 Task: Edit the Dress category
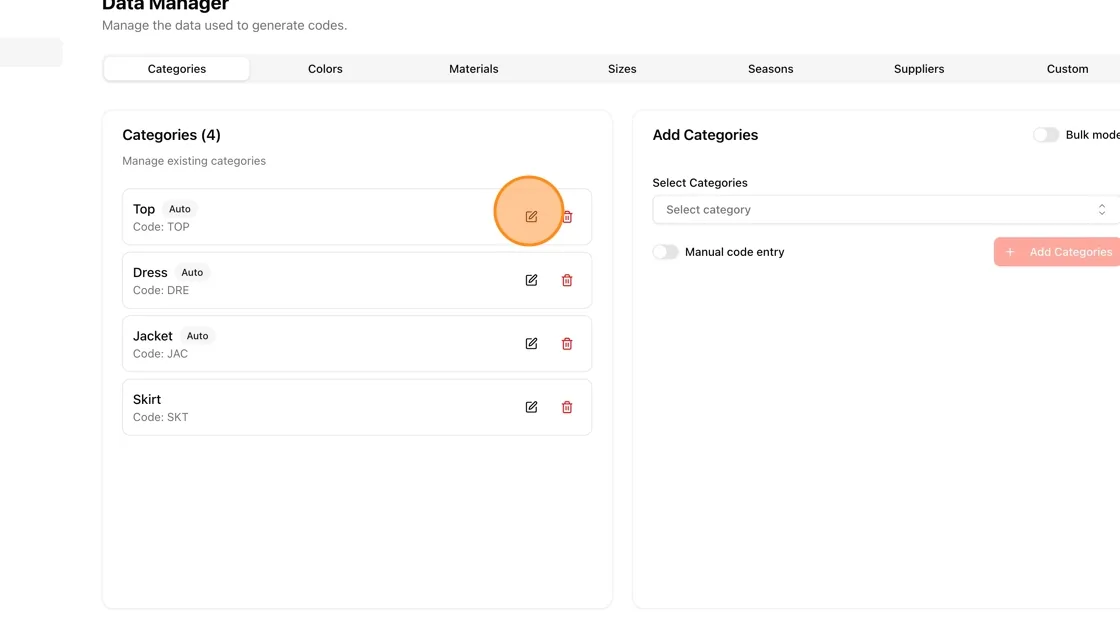(531, 280)
